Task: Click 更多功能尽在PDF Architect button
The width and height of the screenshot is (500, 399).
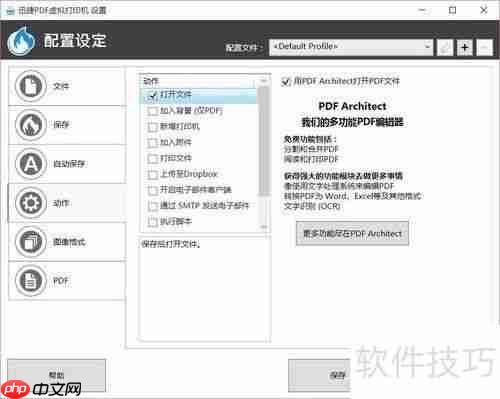Action: 352,233
